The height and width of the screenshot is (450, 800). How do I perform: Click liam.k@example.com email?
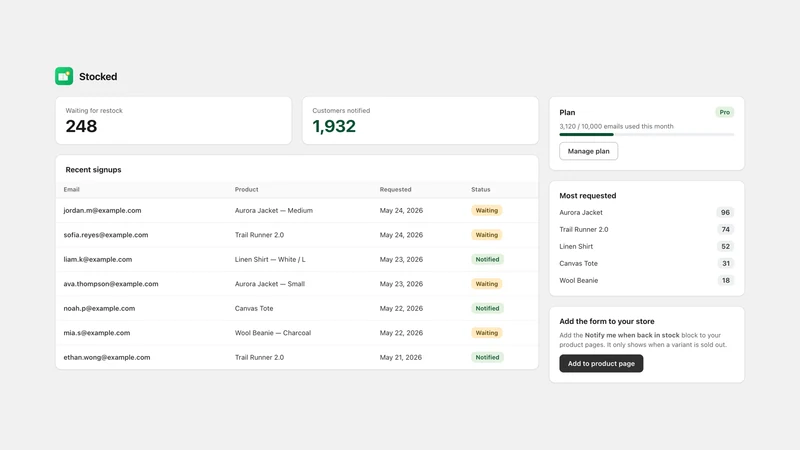[97, 259]
